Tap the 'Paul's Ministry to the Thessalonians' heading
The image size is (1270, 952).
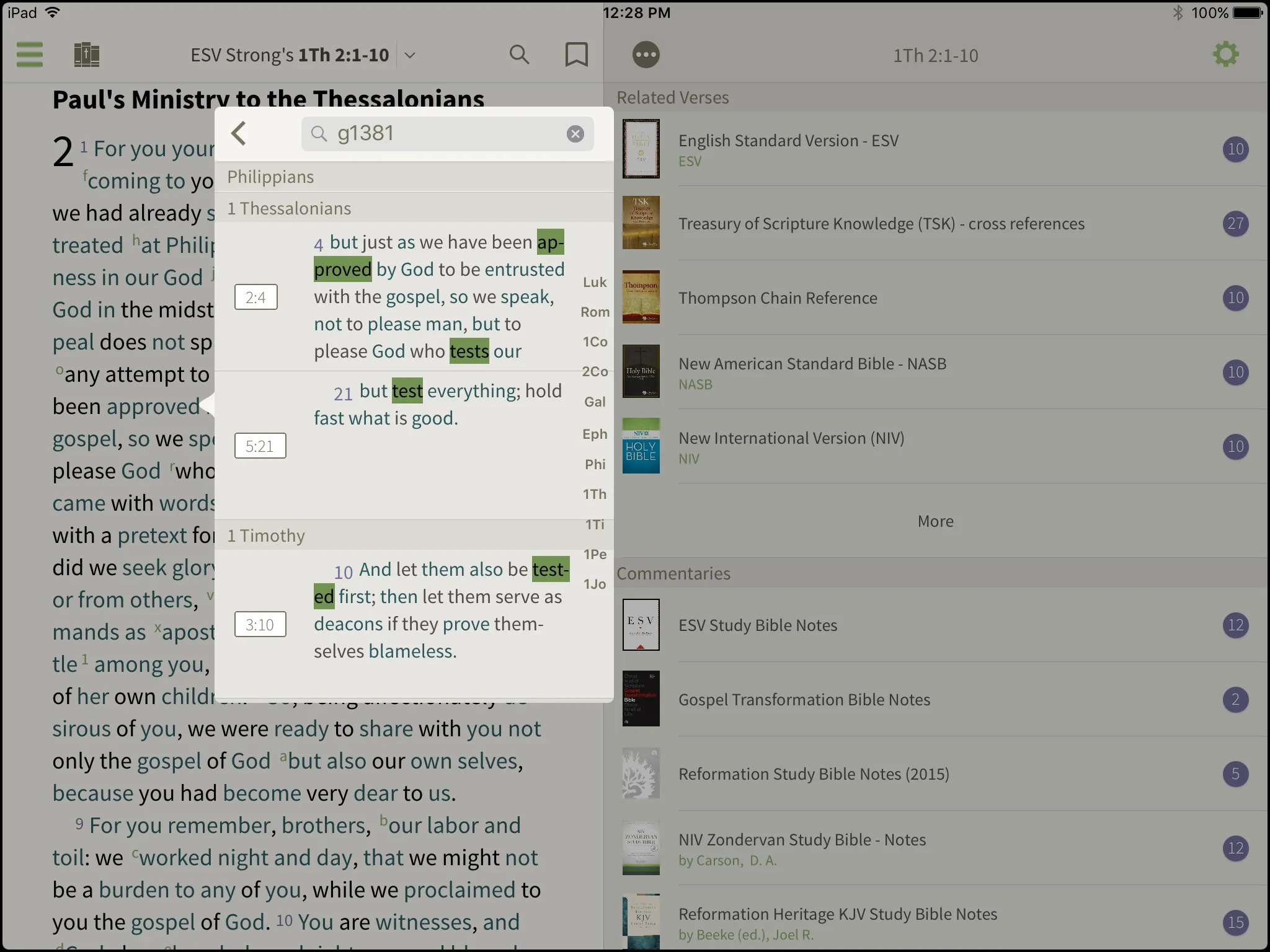[x=269, y=99]
